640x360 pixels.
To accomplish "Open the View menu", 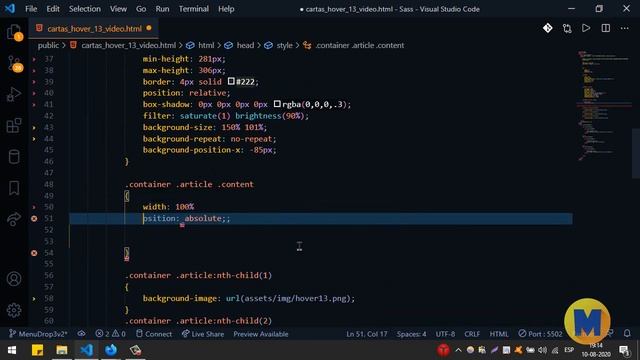I will pyautogui.click(x=118, y=9).
